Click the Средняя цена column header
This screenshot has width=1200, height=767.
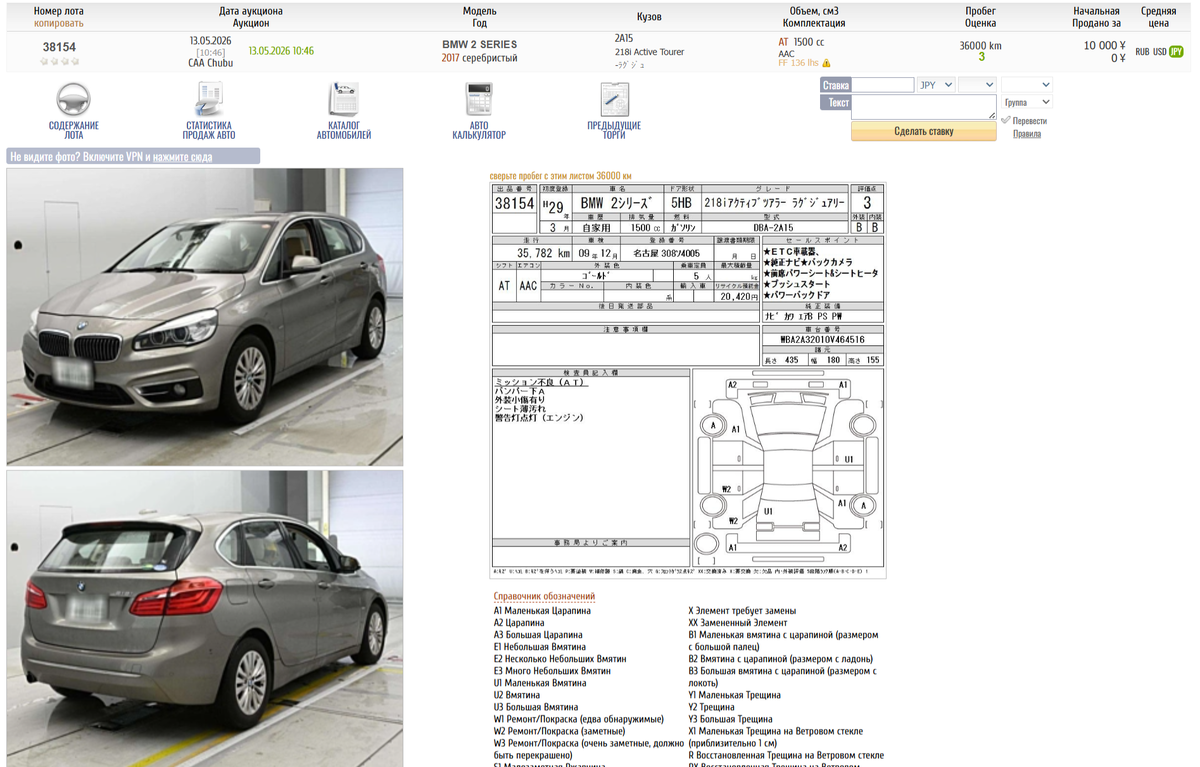coord(1158,16)
